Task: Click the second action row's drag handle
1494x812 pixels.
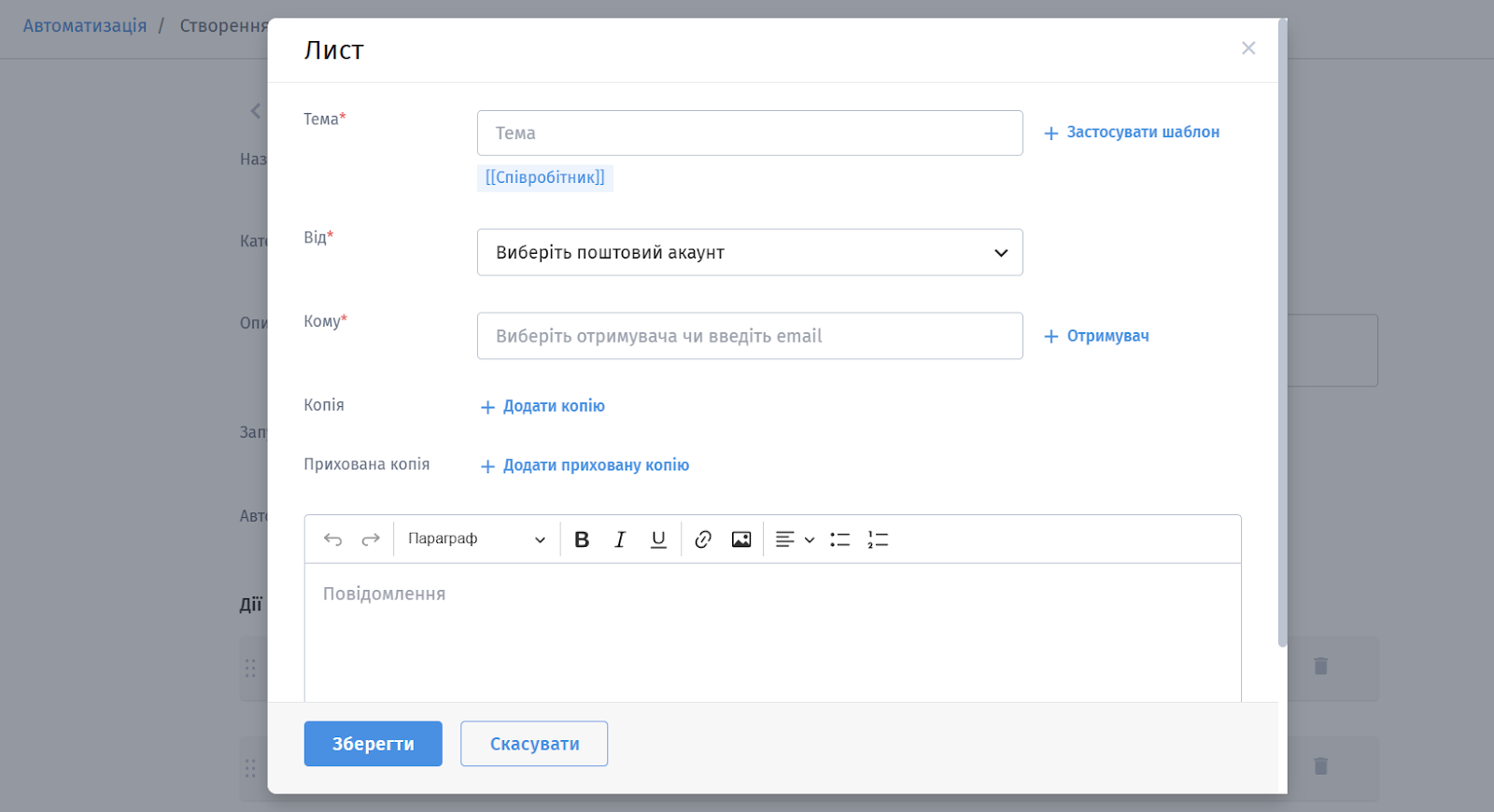Action: [250, 768]
